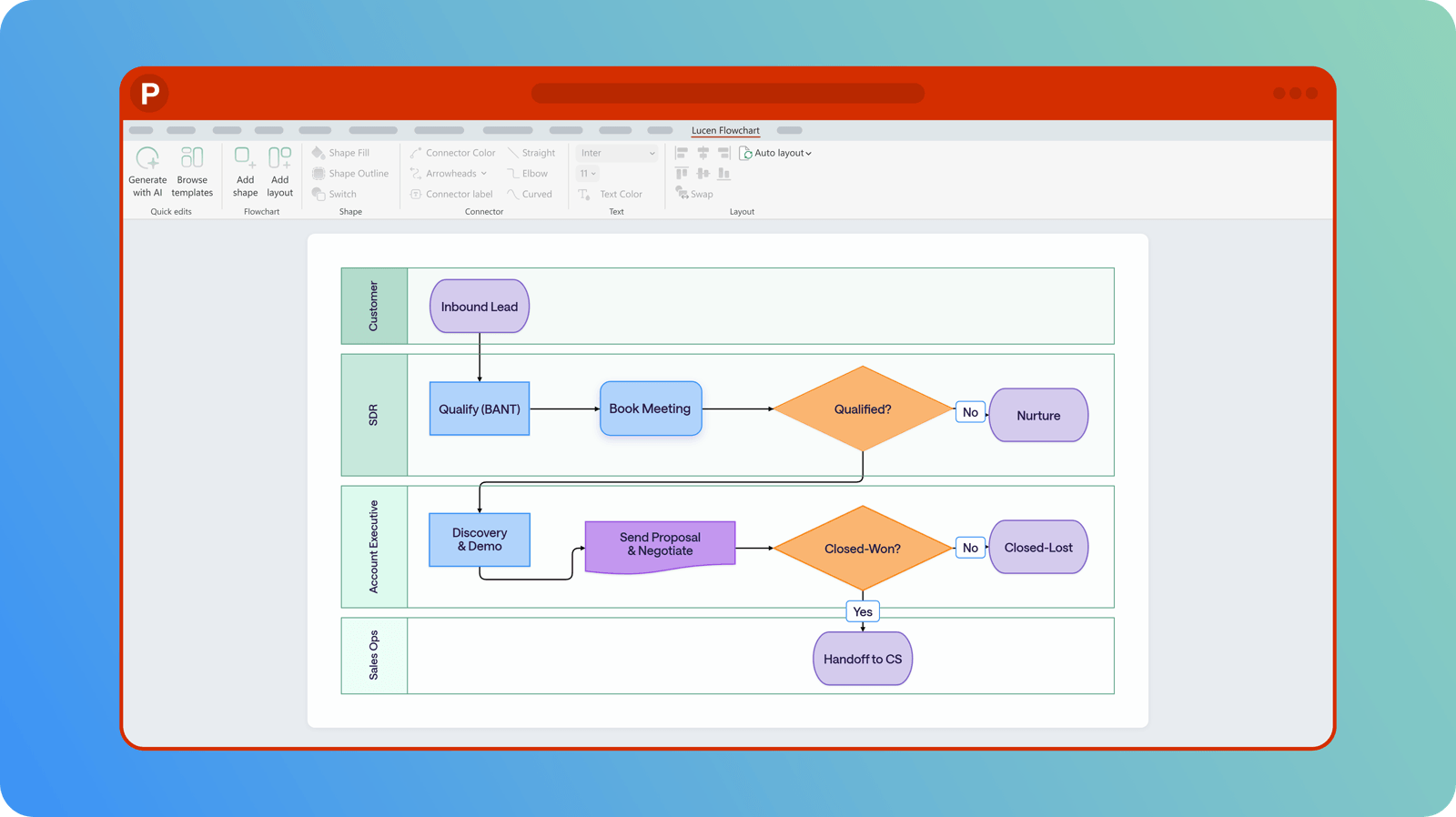Align selected shapes left
The image size is (1456, 817).
pyautogui.click(x=682, y=153)
